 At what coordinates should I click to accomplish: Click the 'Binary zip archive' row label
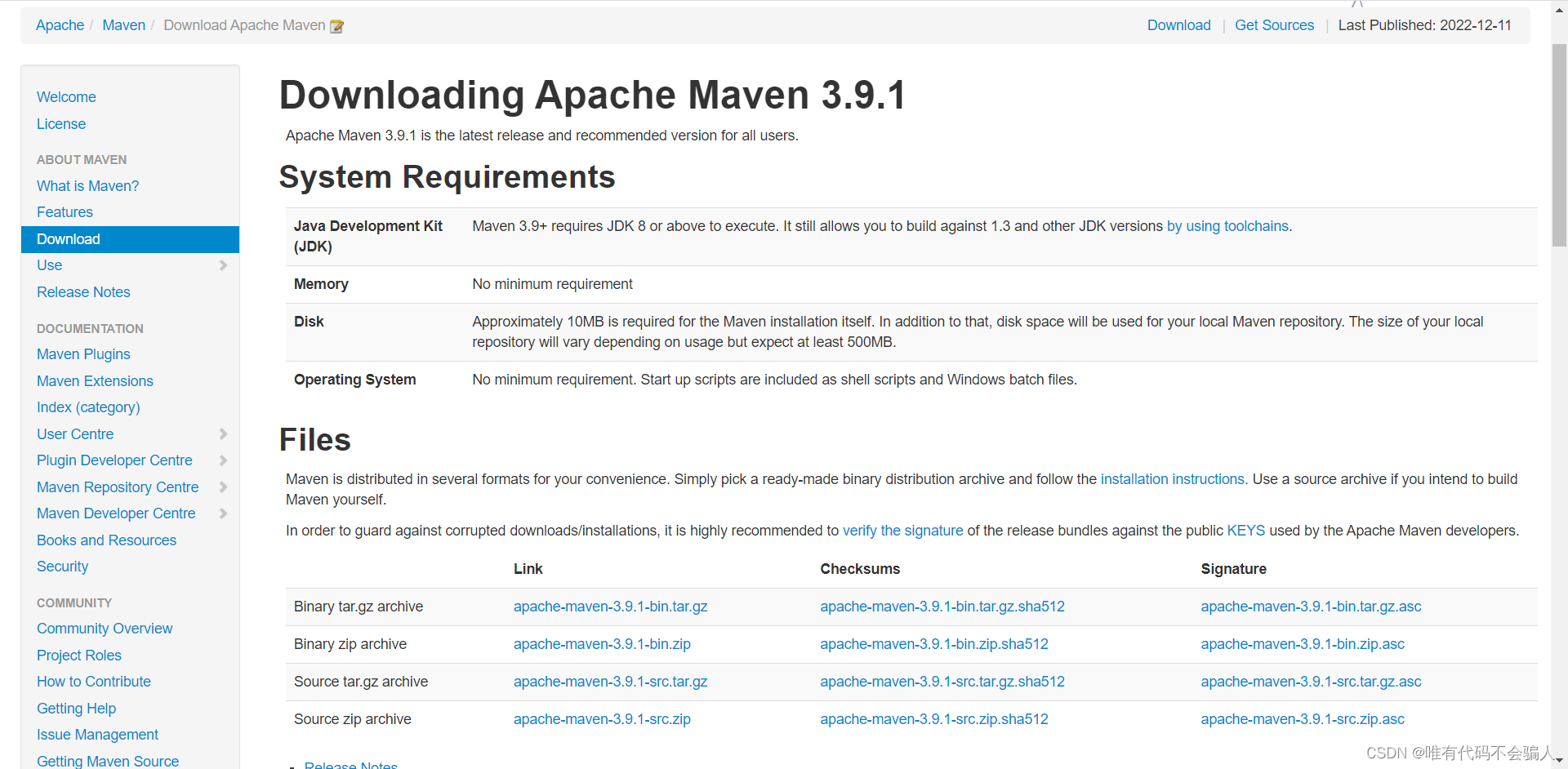pyautogui.click(x=350, y=644)
